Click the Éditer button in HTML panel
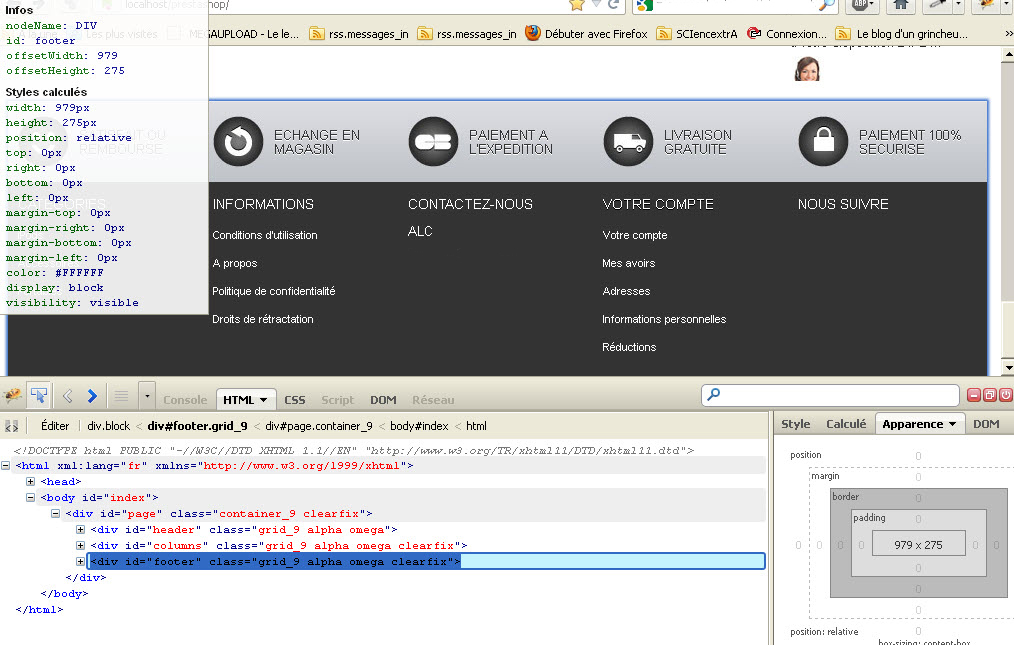1014x645 pixels. [x=54, y=426]
